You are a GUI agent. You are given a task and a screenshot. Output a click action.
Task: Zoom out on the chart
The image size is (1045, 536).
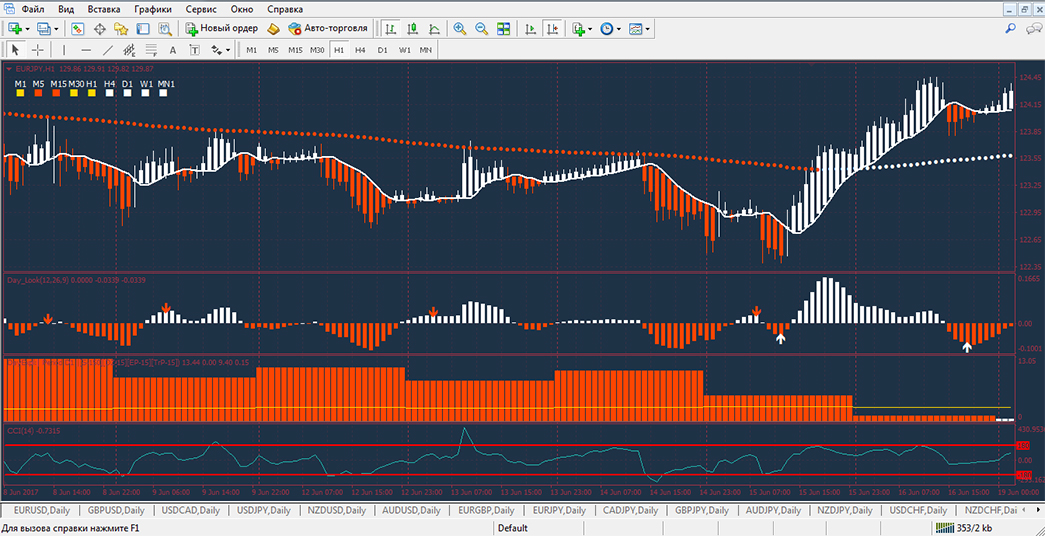[481, 29]
